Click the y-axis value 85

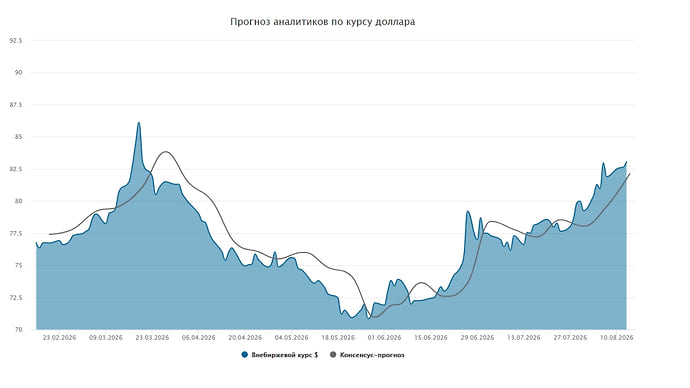click(x=19, y=137)
